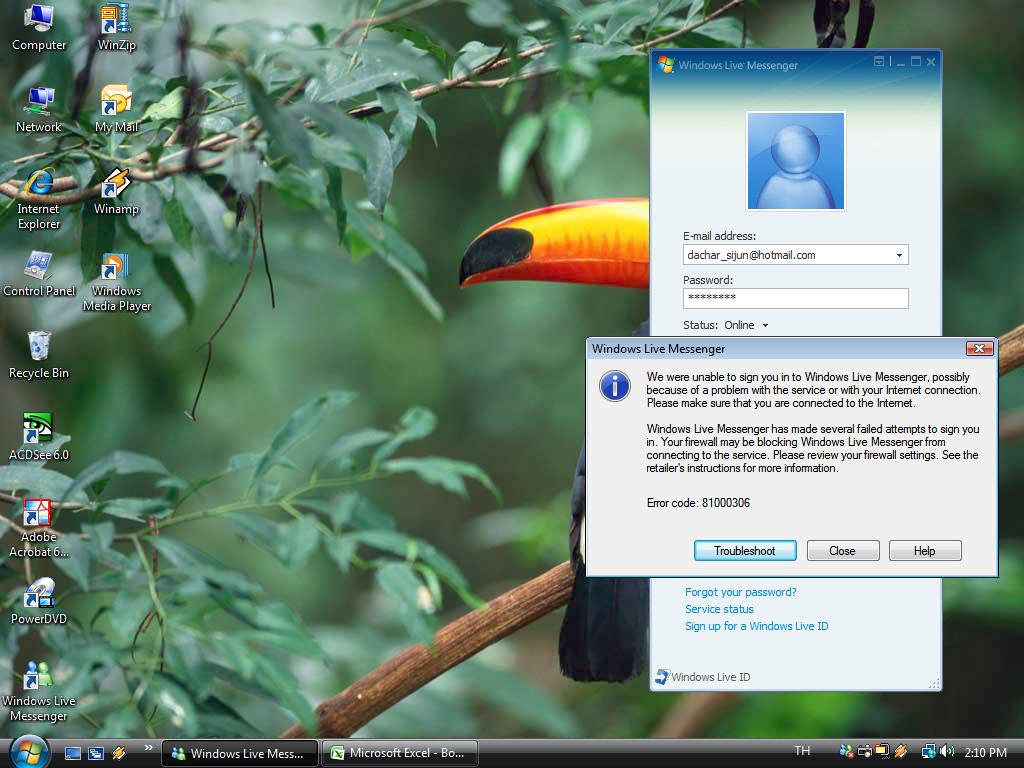Click the Error code: 81000306 text
Image resolution: width=1024 pixels, height=768 pixels.
698,503
